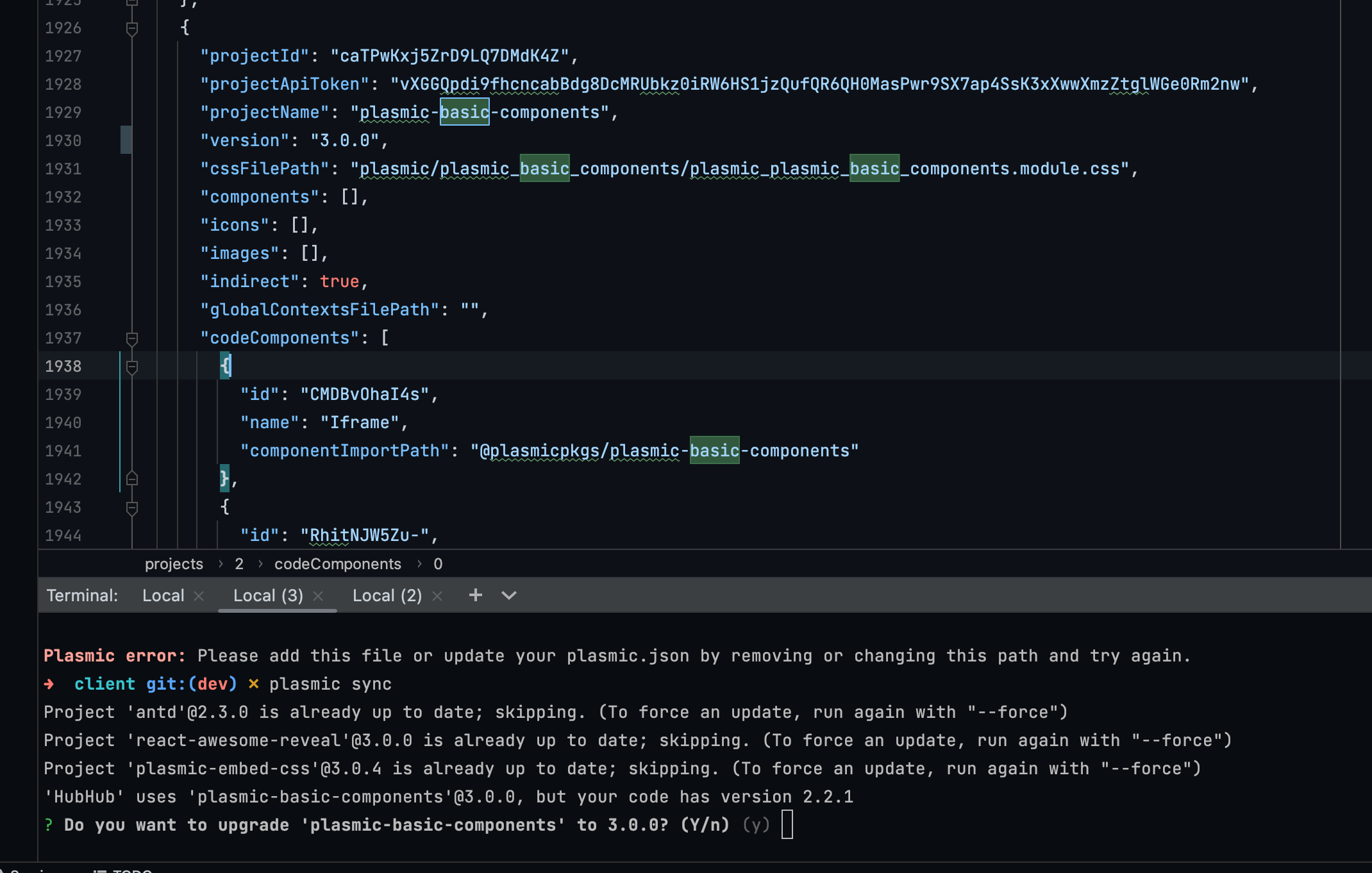Collapse the fold marker at line 1926
This screenshot has height=873, width=1372.
tap(132, 28)
